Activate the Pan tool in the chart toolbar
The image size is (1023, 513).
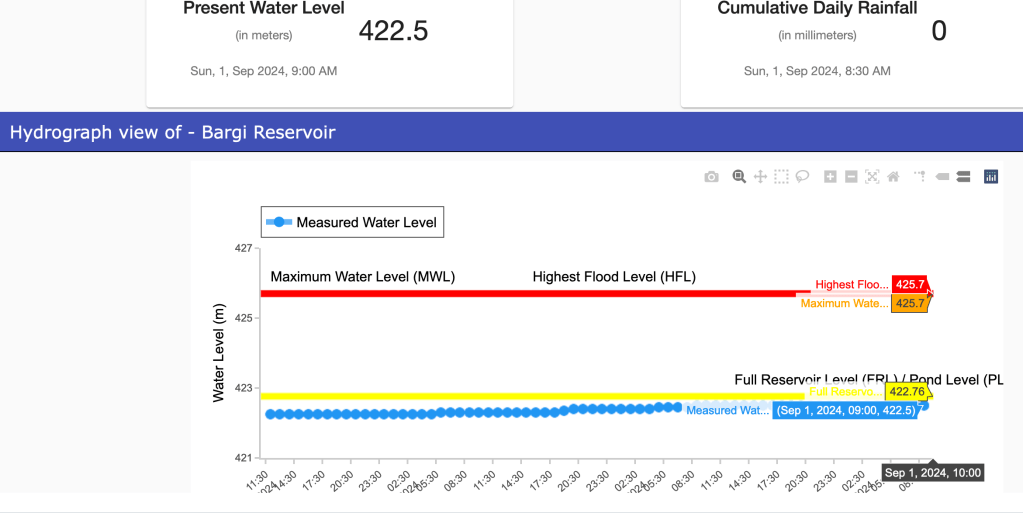click(x=760, y=177)
